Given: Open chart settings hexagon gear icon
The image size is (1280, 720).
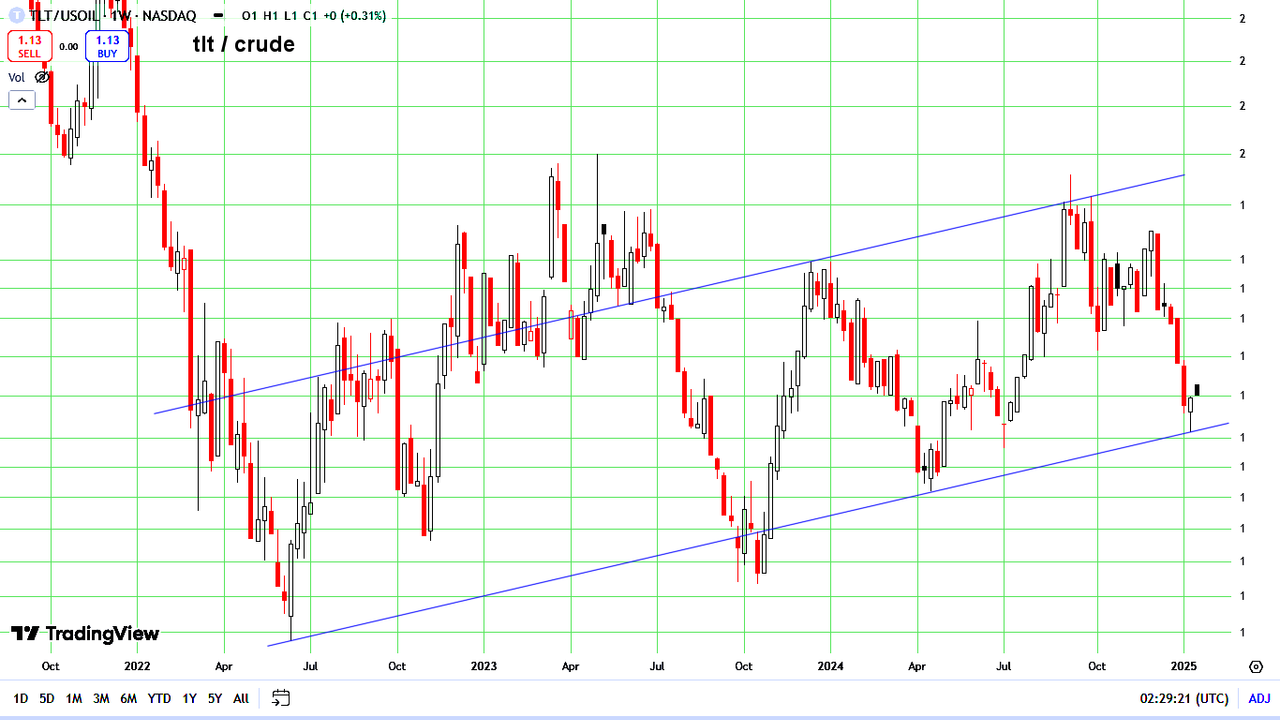Looking at the screenshot, I should tap(1256, 666).
